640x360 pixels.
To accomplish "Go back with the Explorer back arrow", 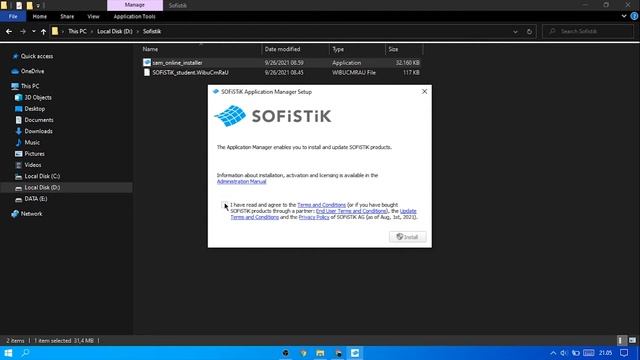I will 9,31.
